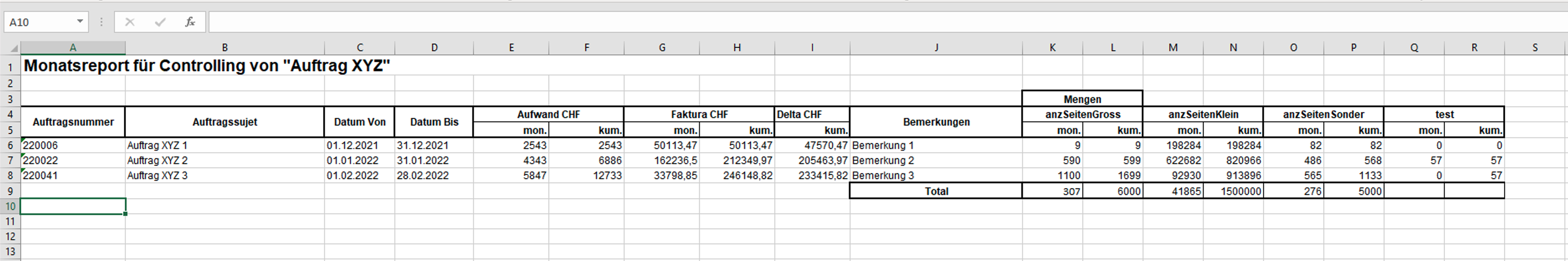Viewport: 1568px width, 261px height.
Task: Select the column B header
Action: pyautogui.click(x=225, y=47)
